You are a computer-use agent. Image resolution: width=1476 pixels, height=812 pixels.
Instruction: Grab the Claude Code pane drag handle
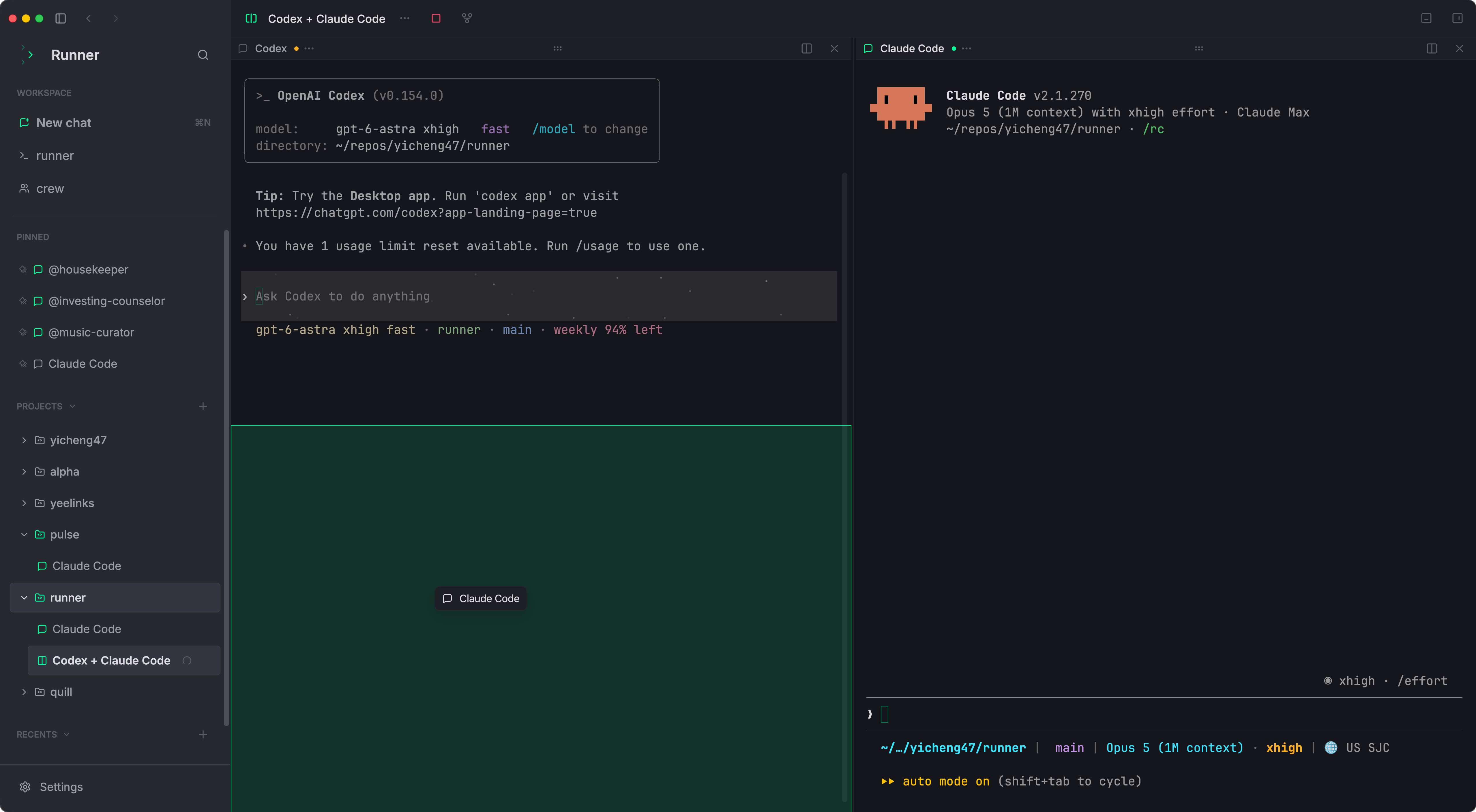1199,49
